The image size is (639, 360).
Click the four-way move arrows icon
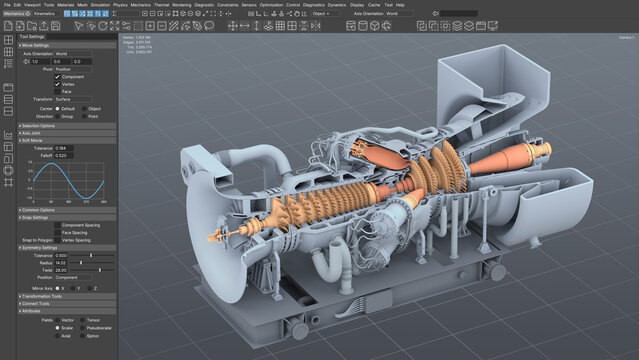(233, 26)
